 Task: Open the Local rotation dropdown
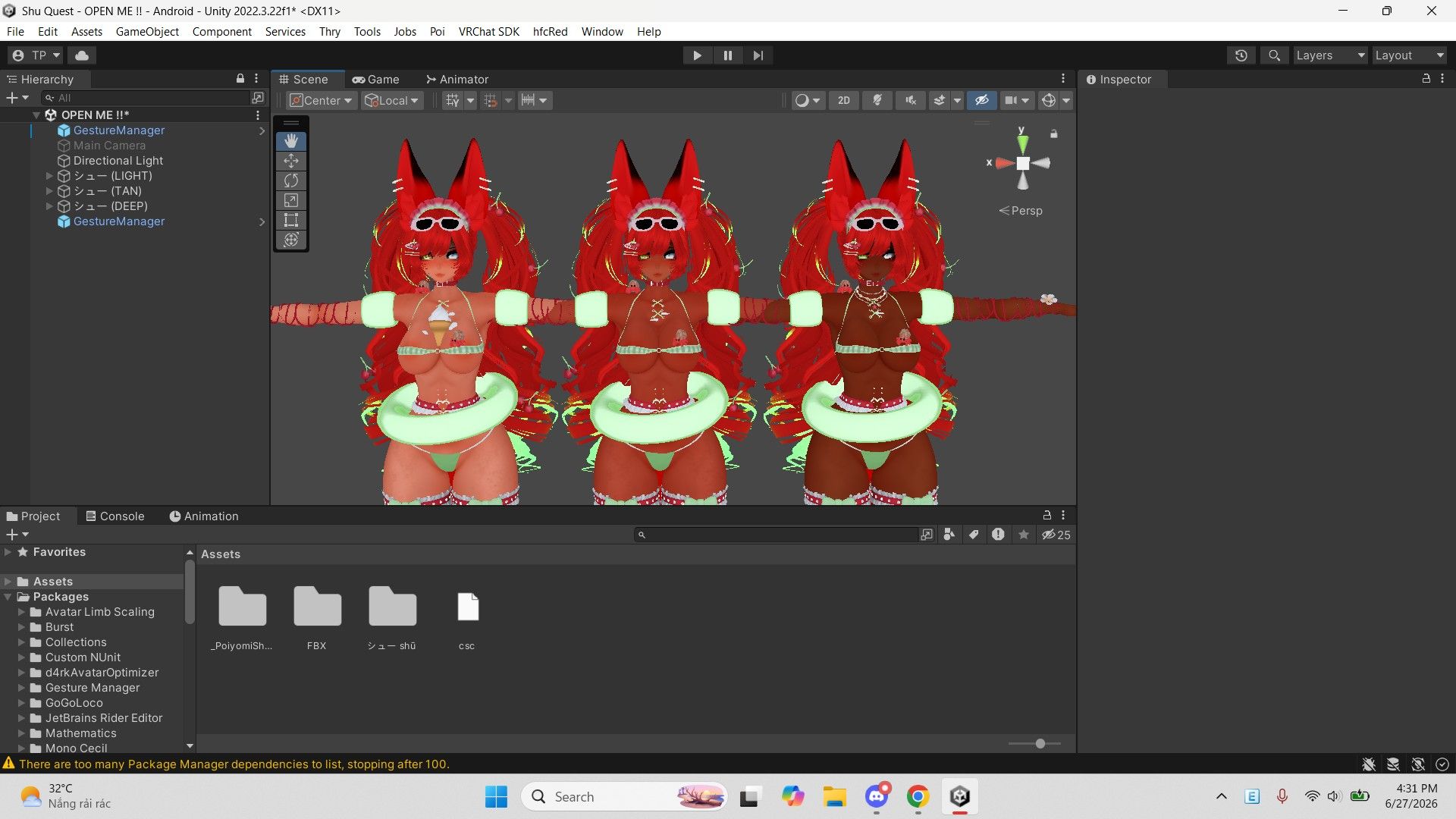click(391, 100)
